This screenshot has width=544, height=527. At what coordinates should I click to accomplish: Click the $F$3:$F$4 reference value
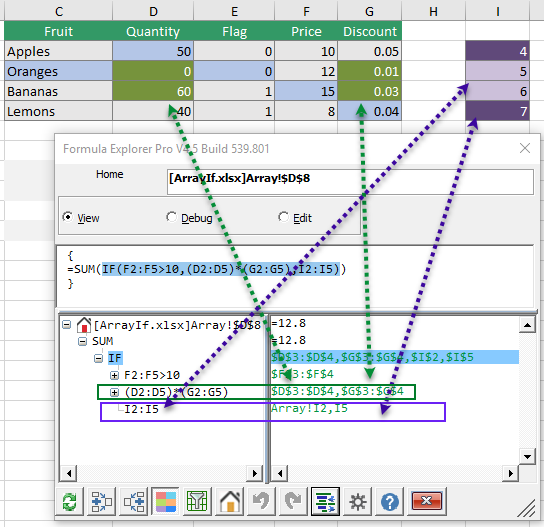302,374
